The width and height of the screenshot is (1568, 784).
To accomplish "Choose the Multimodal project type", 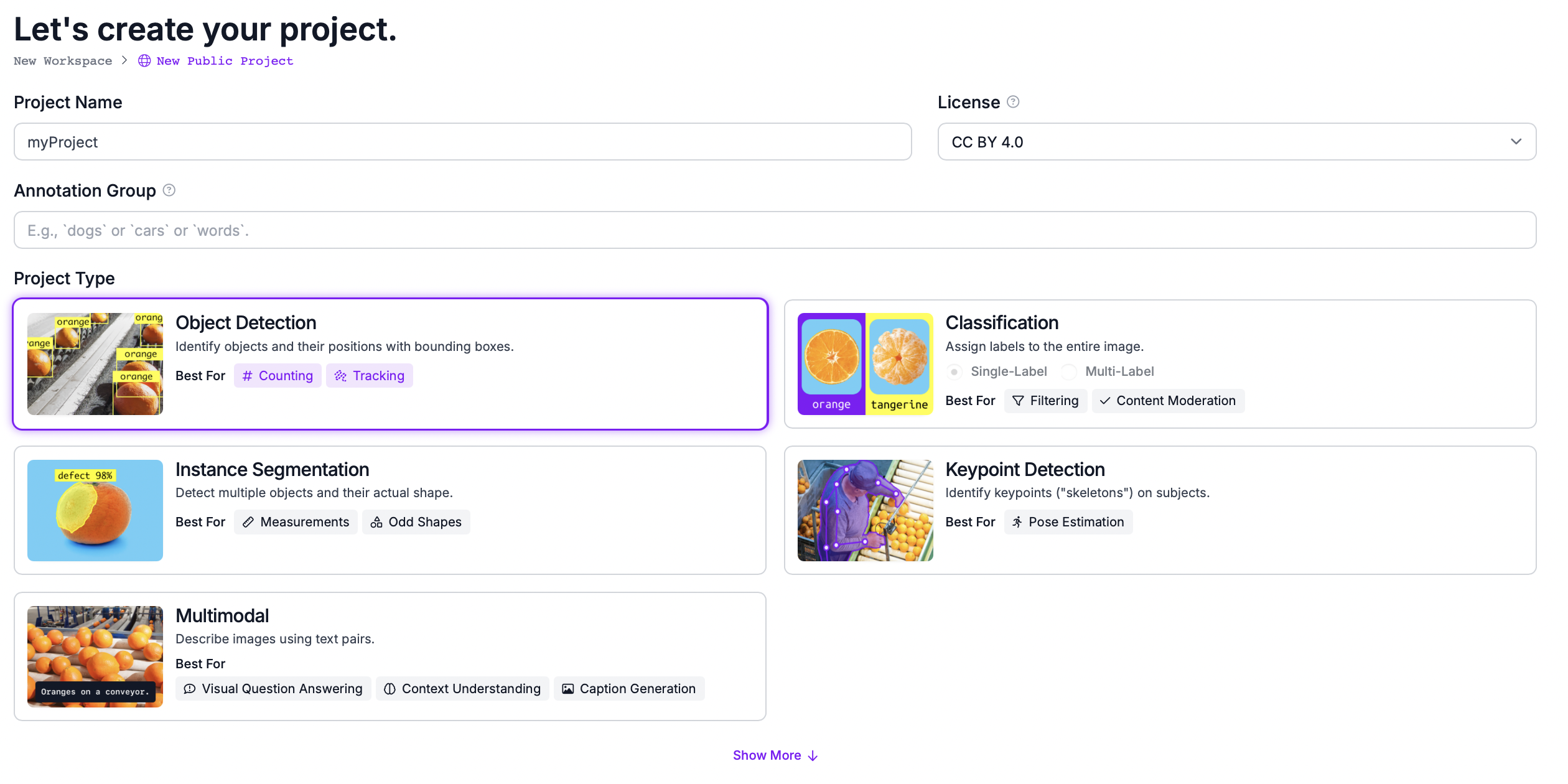I will click(390, 657).
